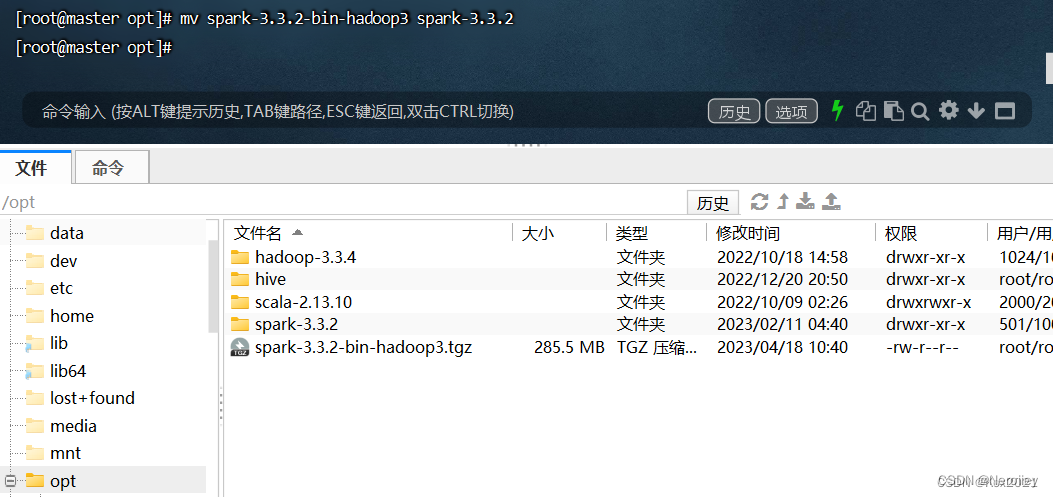Click the copy icon in terminal toolbar
1053x497 pixels.
(x=866, y=111)
